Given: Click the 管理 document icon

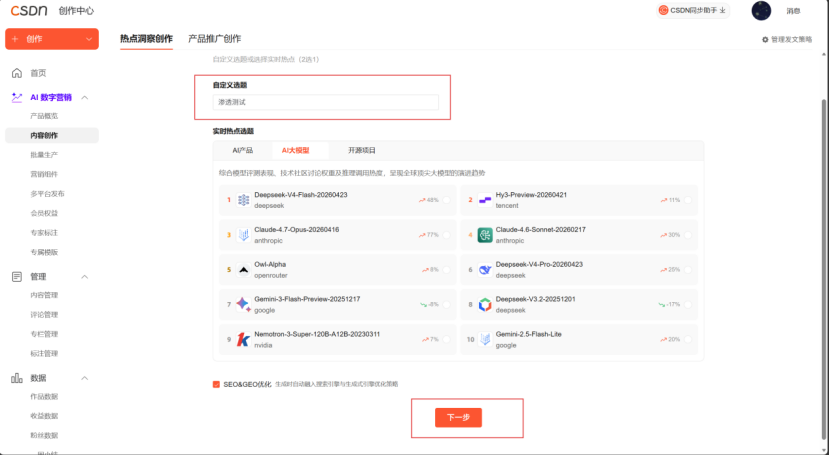Looking at the screenshot, I should pos(17,277).
